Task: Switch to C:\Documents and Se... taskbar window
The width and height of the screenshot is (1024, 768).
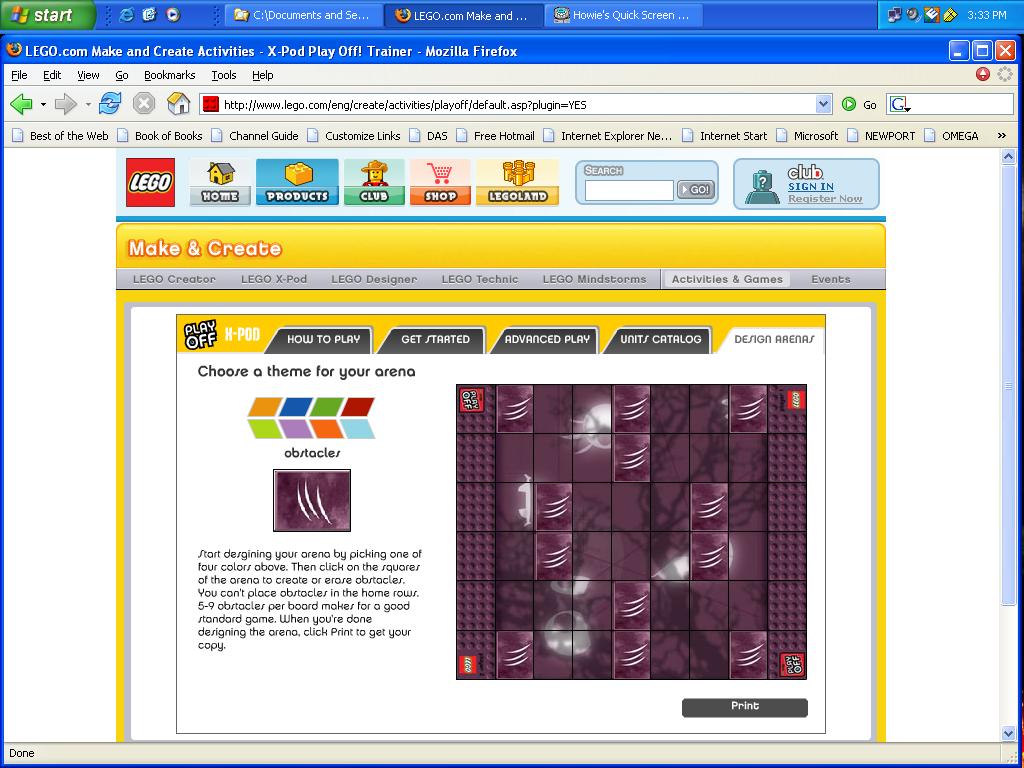Action: pyautogui.click(x=304, y=15)
